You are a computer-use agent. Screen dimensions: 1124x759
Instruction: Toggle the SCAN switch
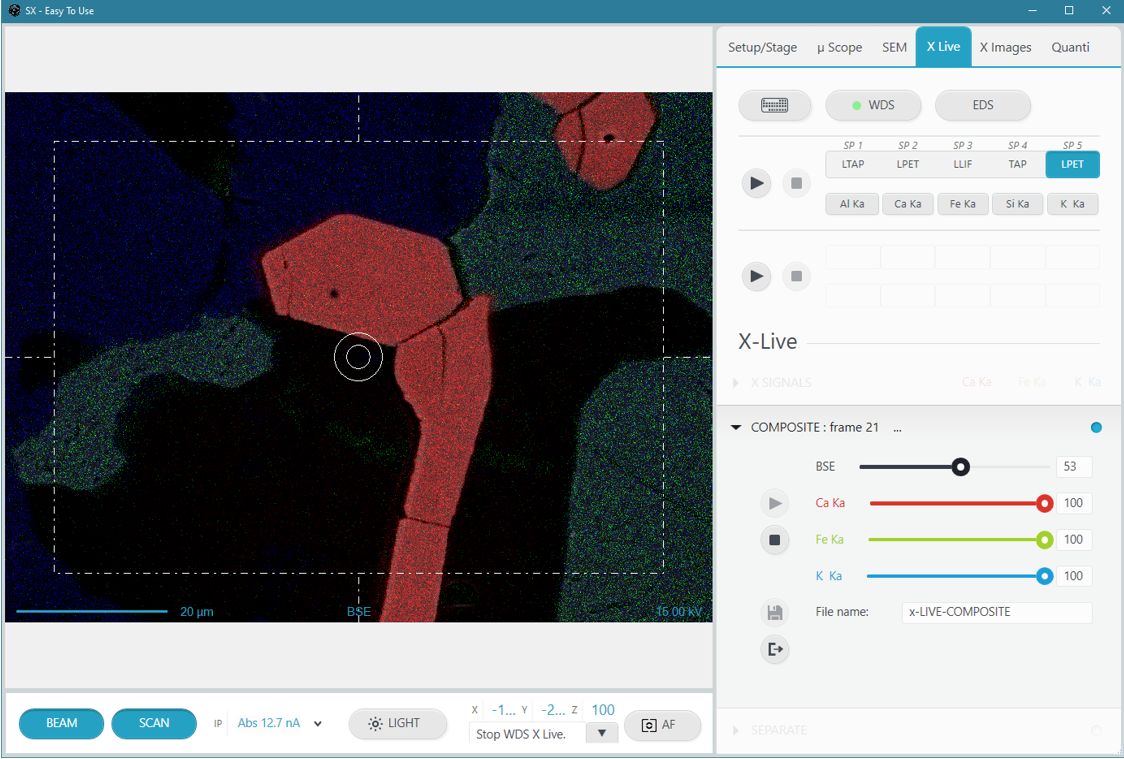point(154,723)
